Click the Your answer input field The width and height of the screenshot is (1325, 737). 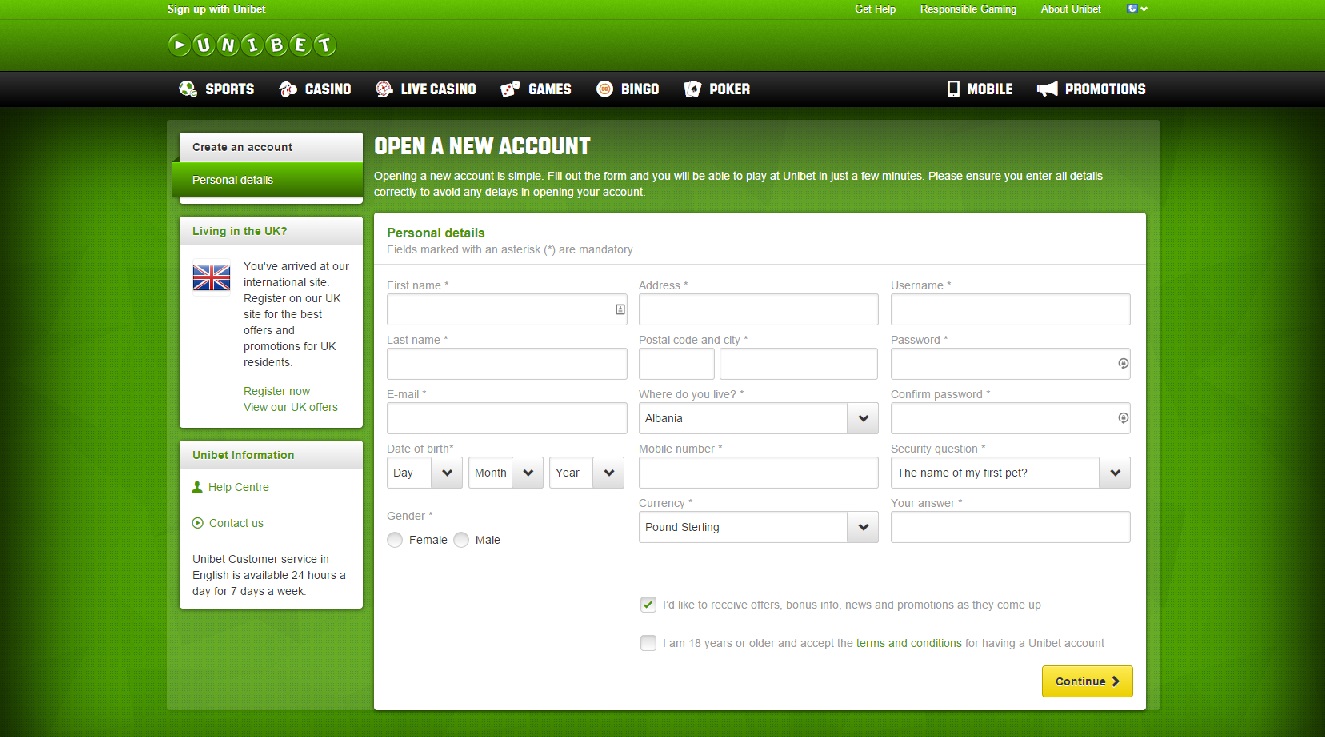click(x=1011, y=527)
